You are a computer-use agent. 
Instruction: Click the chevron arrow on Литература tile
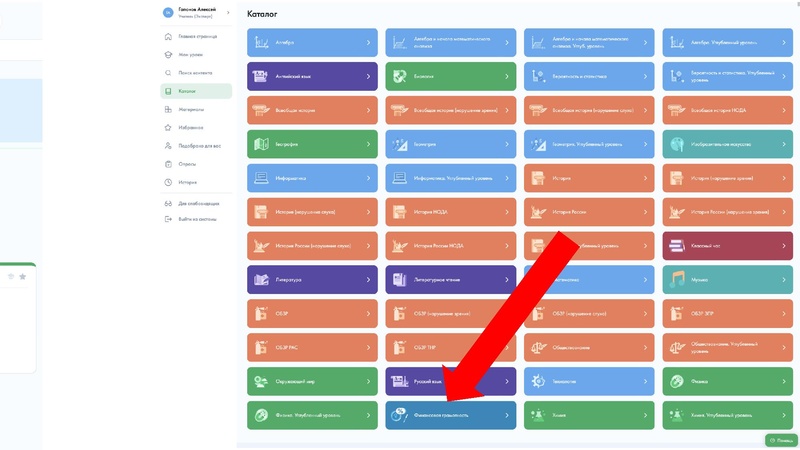tap(368, 279)
